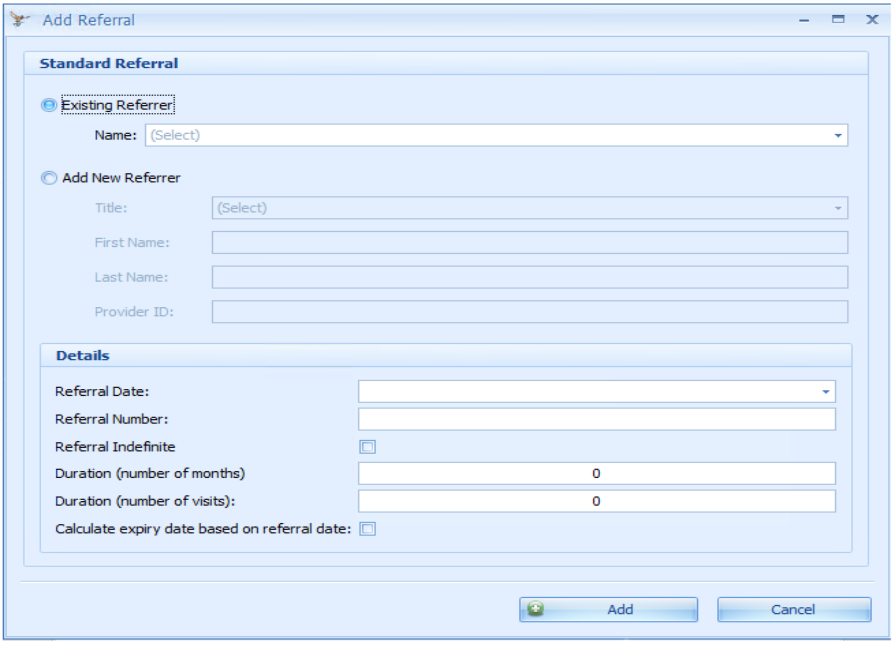Click the Duration (number of months) label
895x650 pixels.
pyautogui.click(x=150, y=474)
